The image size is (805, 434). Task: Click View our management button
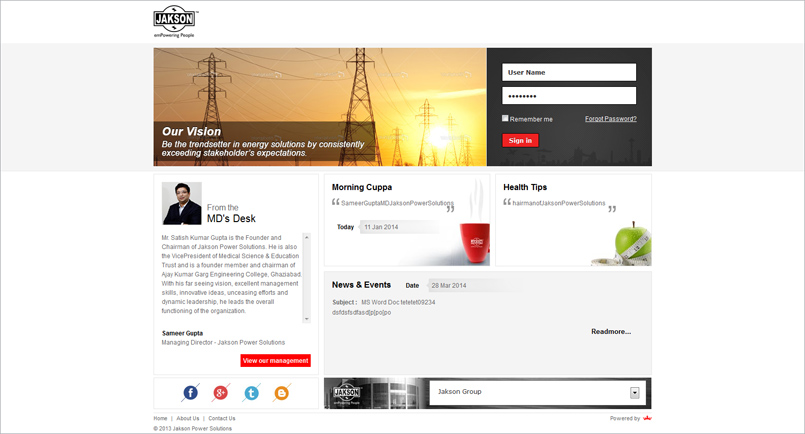(276, 361)
